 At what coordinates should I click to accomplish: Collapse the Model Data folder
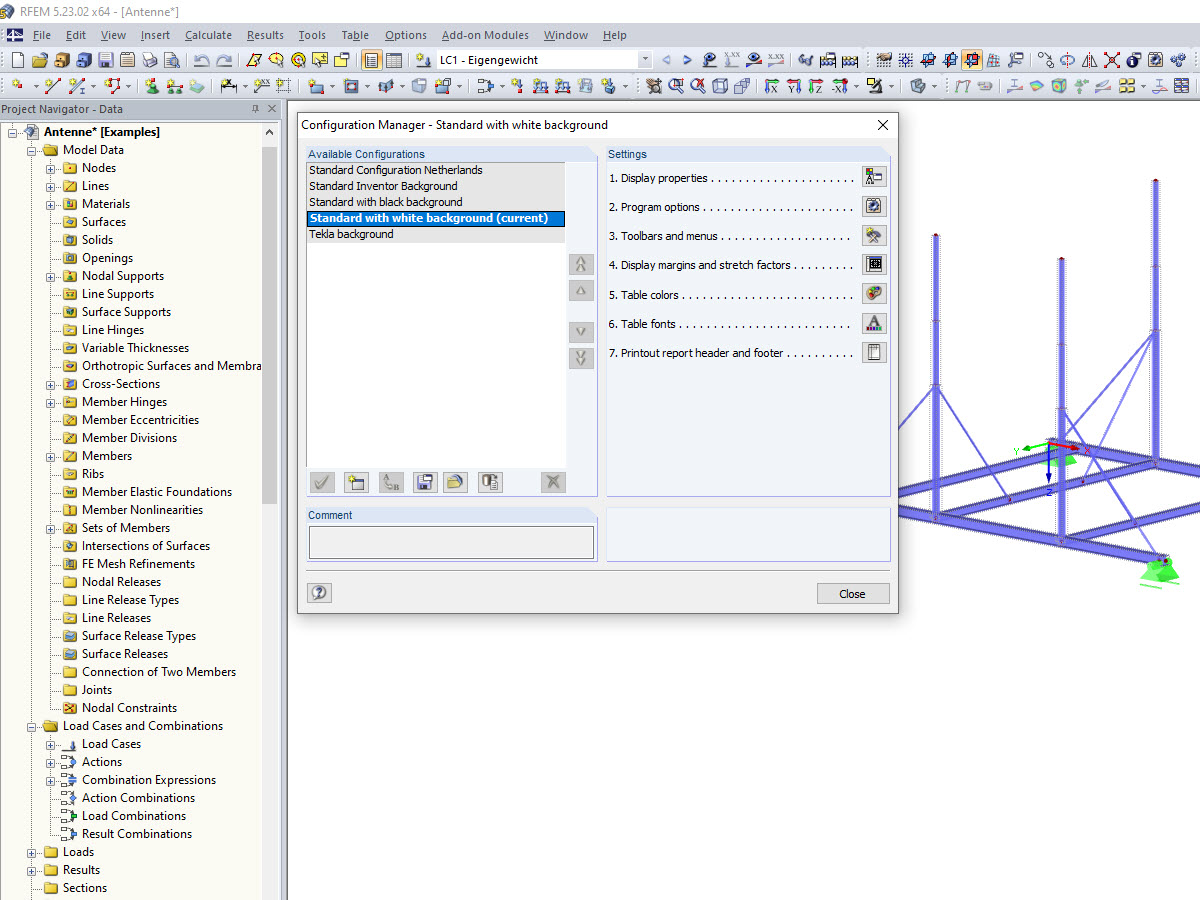pyautogui.click(x=32, y=150)
